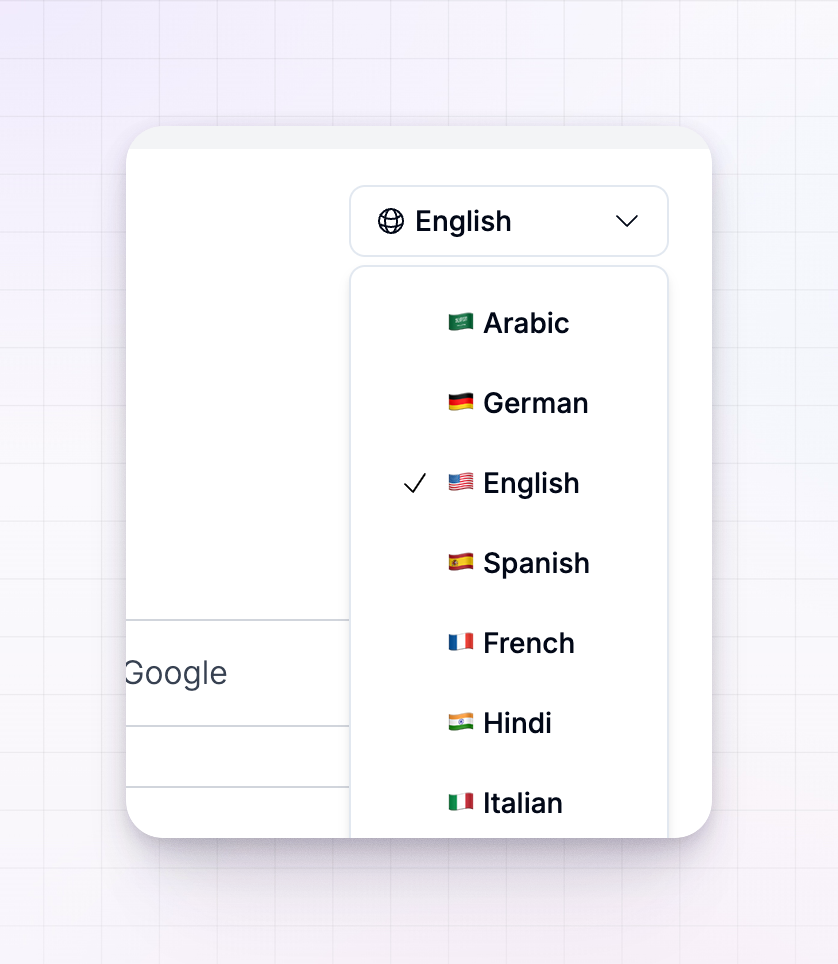This screenshot has width=838, height=964.
Task: Choose Hindi language option
Action: pyautogui.click(x=509, y=722)
